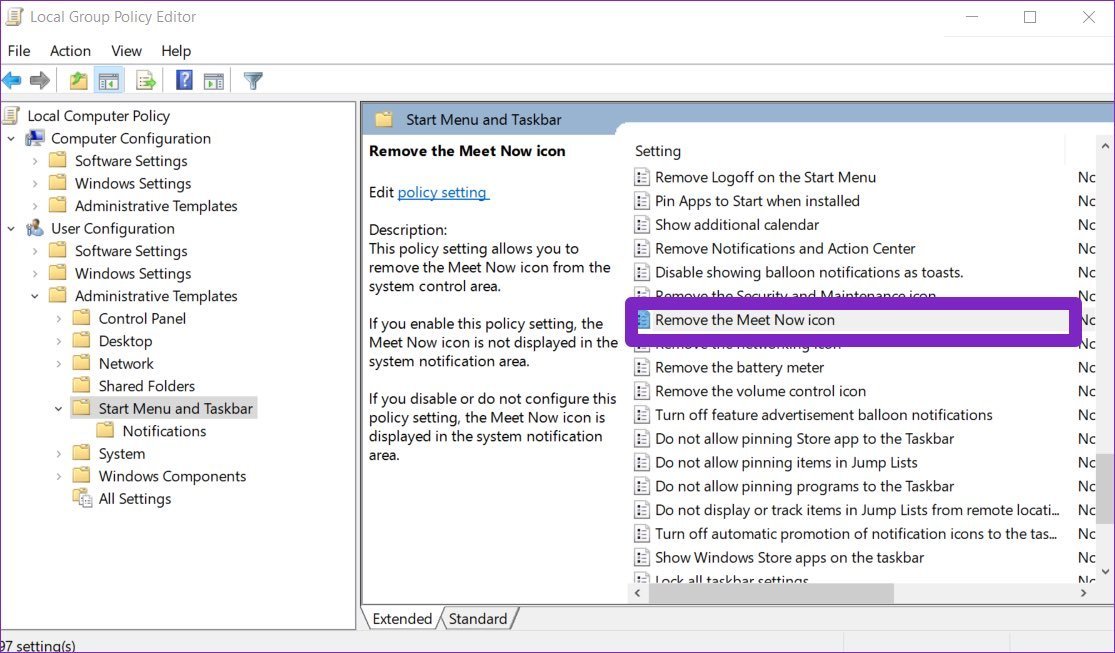The height and width of the screenshot is (653, 1115).
Task: Open the View menu
Action: point(126,51)
